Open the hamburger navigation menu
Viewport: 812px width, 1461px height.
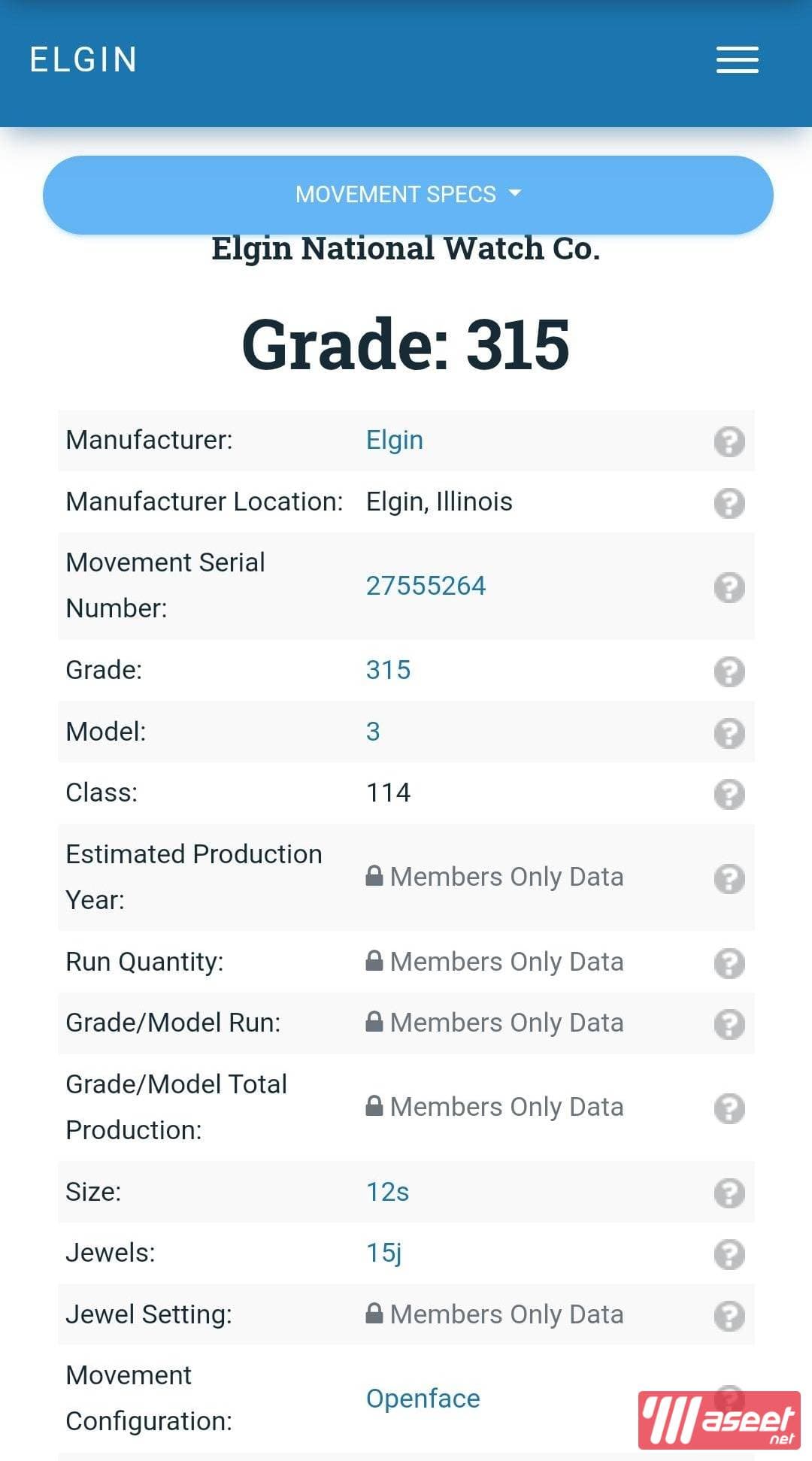click(737, 60)
